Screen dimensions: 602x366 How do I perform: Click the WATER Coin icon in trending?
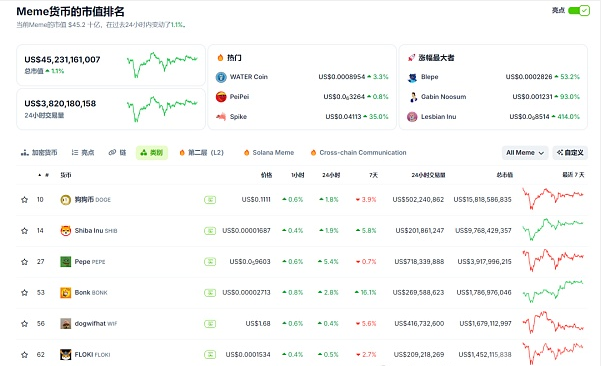pos(221,77)
